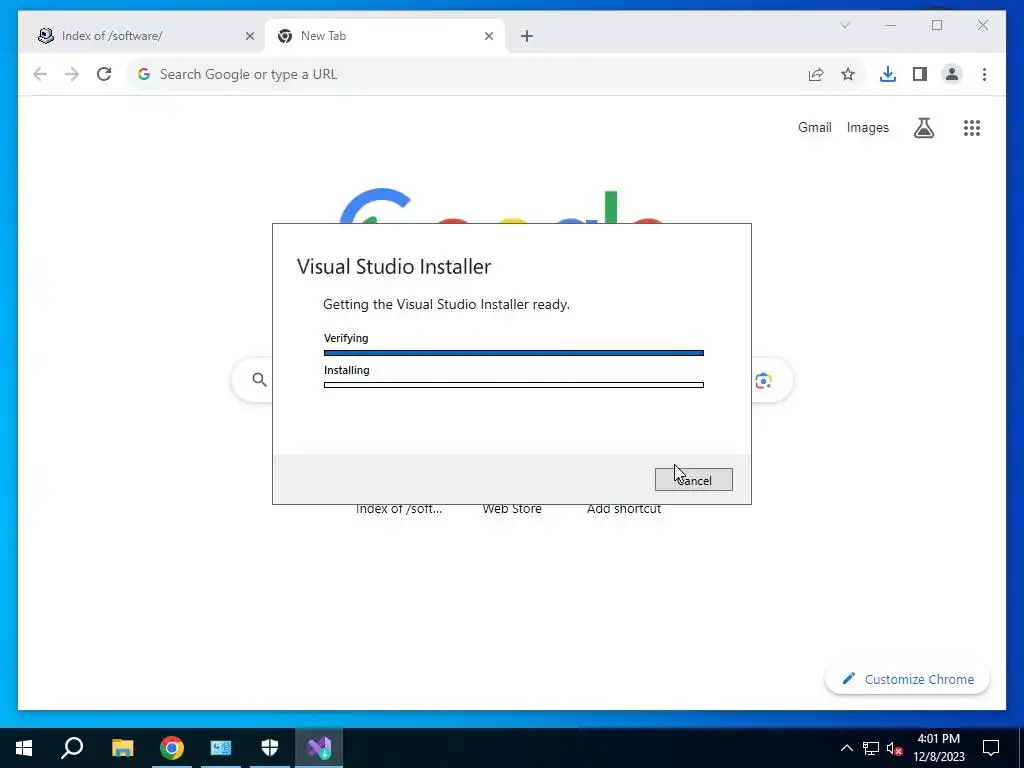
Task: Expand the tab search dropdown arrow
Action: (x=844, y=25)
